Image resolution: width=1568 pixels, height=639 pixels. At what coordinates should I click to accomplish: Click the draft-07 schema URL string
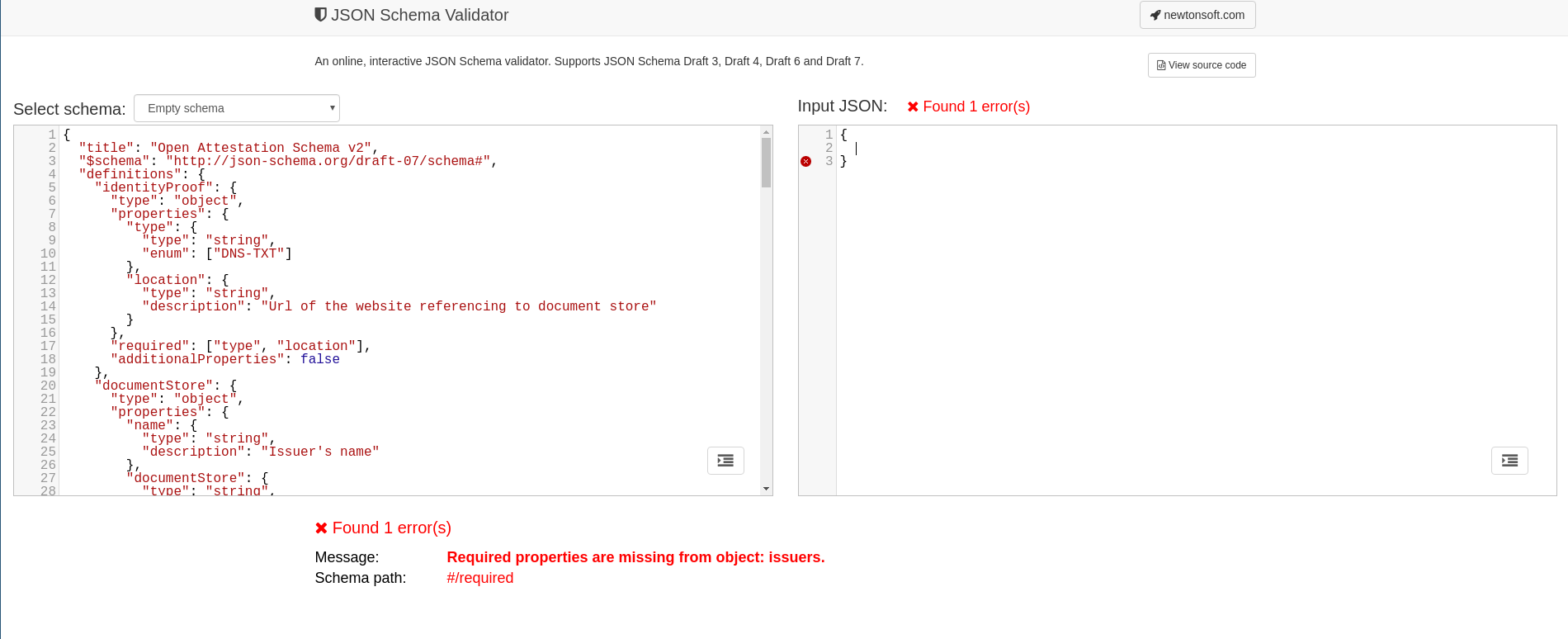[x=328, y=161]
